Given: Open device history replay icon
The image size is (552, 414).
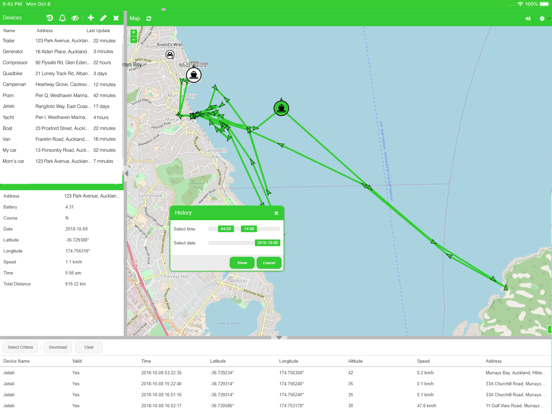Looking at the screenshot, I should 50,18.
